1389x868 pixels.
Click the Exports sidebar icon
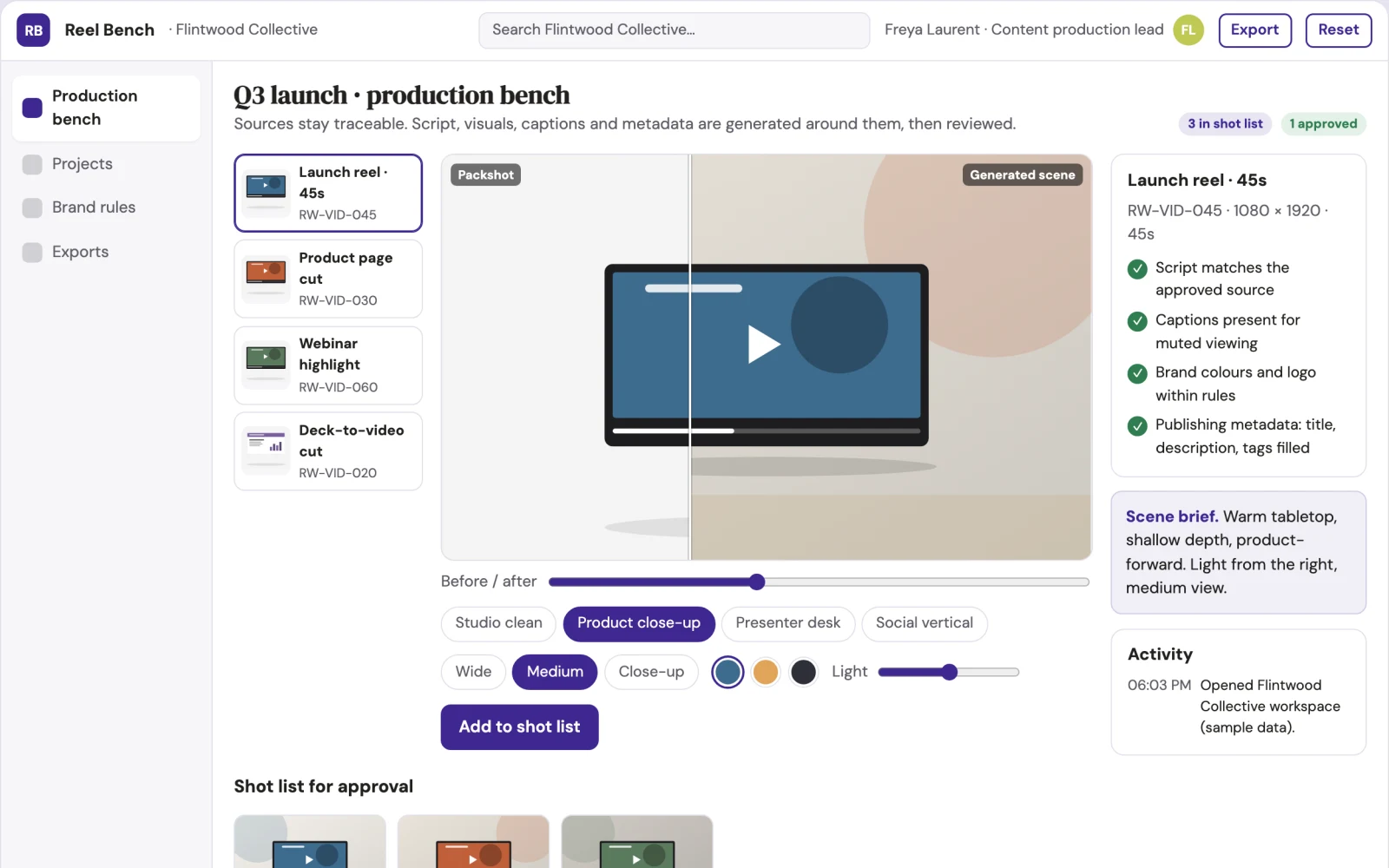32,252
